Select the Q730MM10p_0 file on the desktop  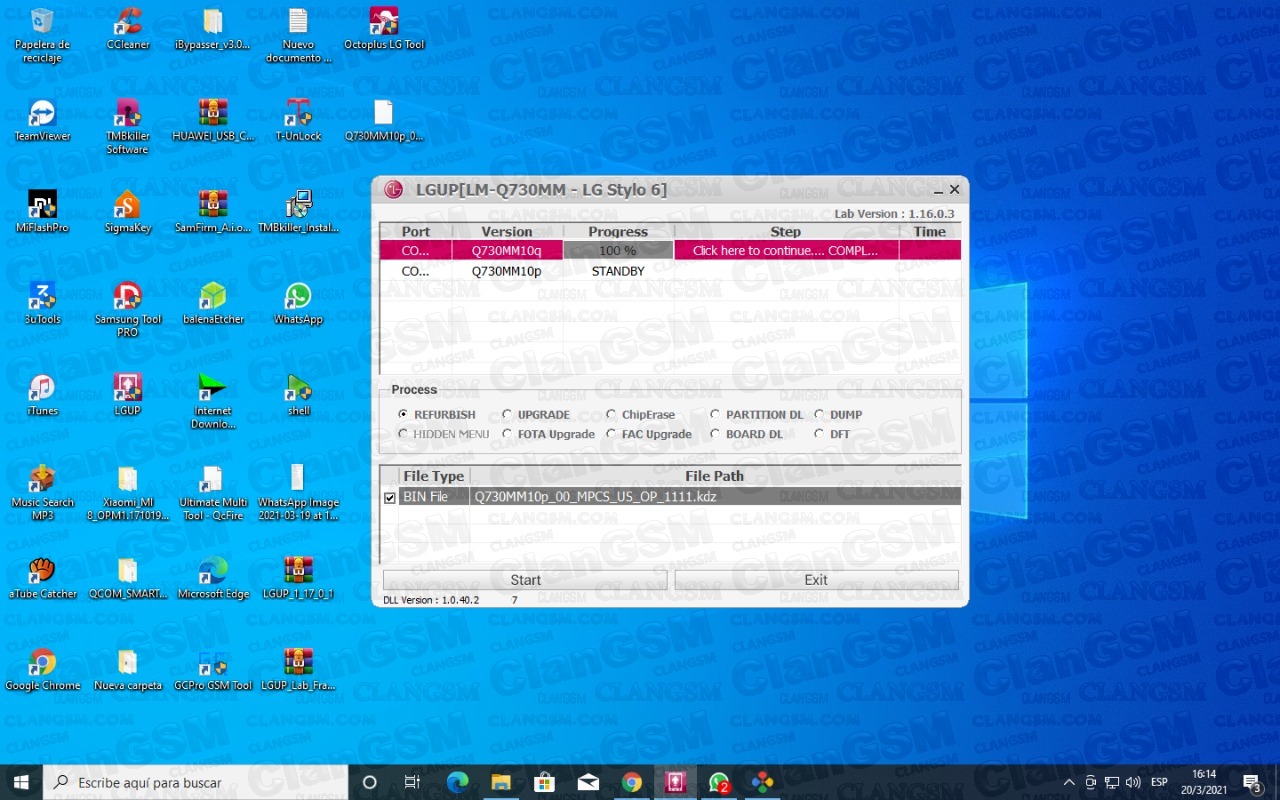[384, 120]
